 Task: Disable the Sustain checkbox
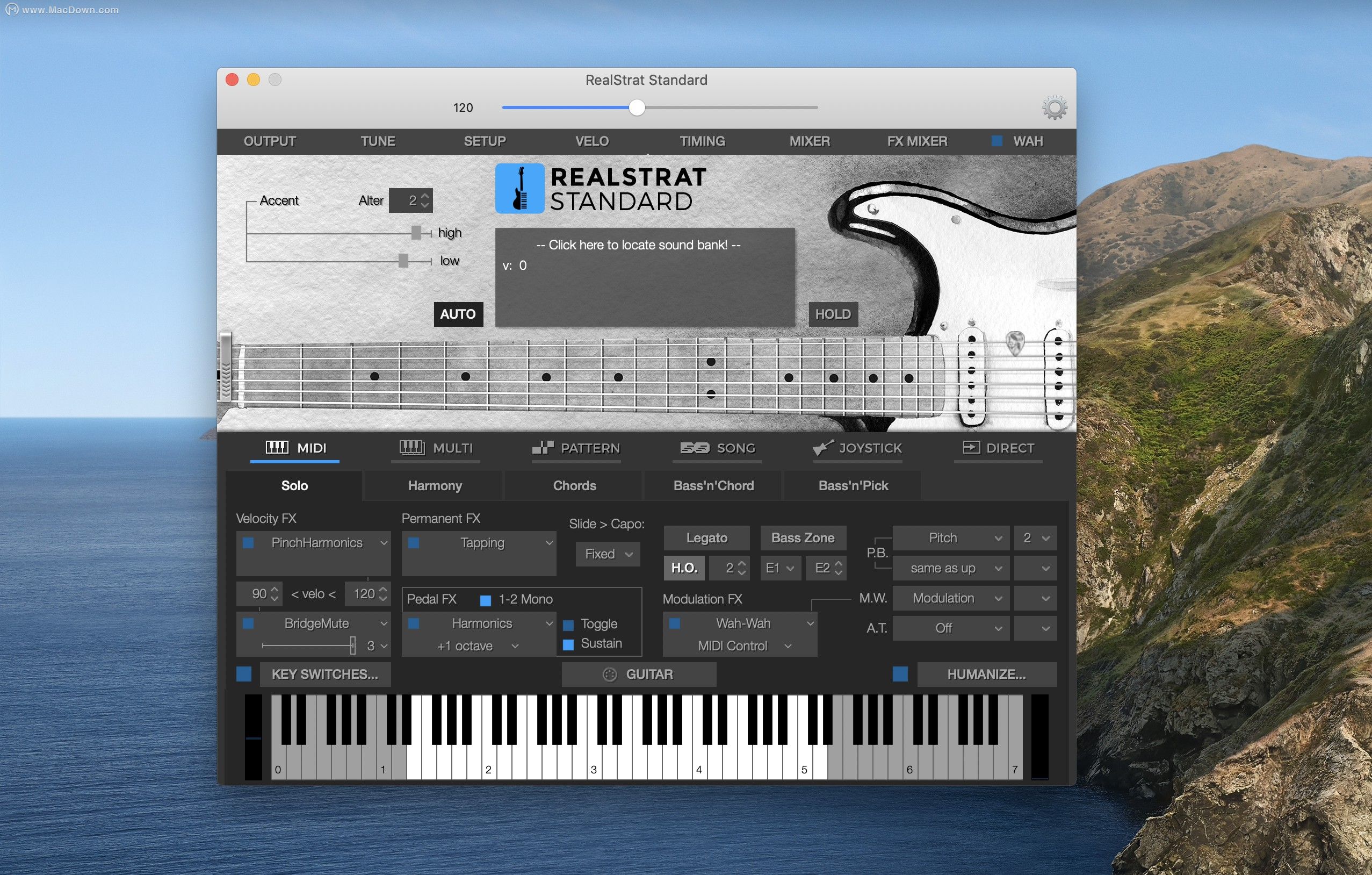click(568, 644)
